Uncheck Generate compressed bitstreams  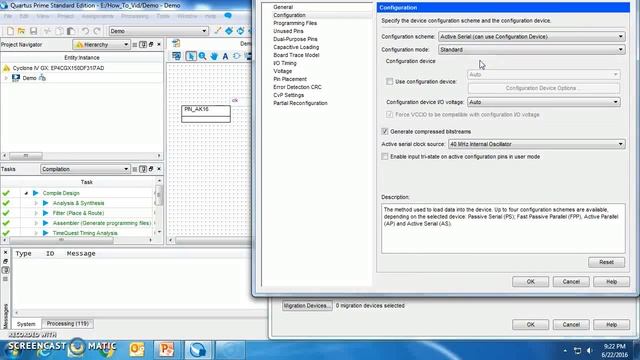click(x=384, y=131)
